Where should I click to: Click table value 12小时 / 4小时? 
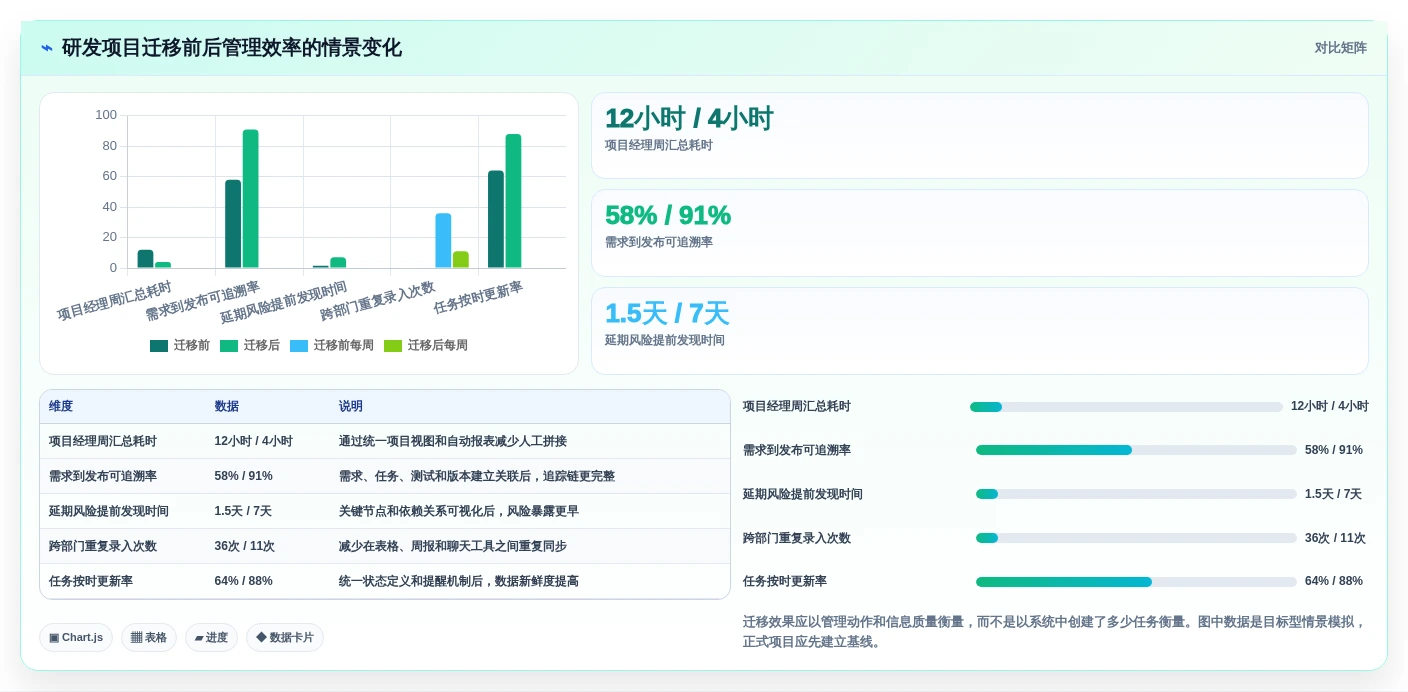[x=254, y=442]
